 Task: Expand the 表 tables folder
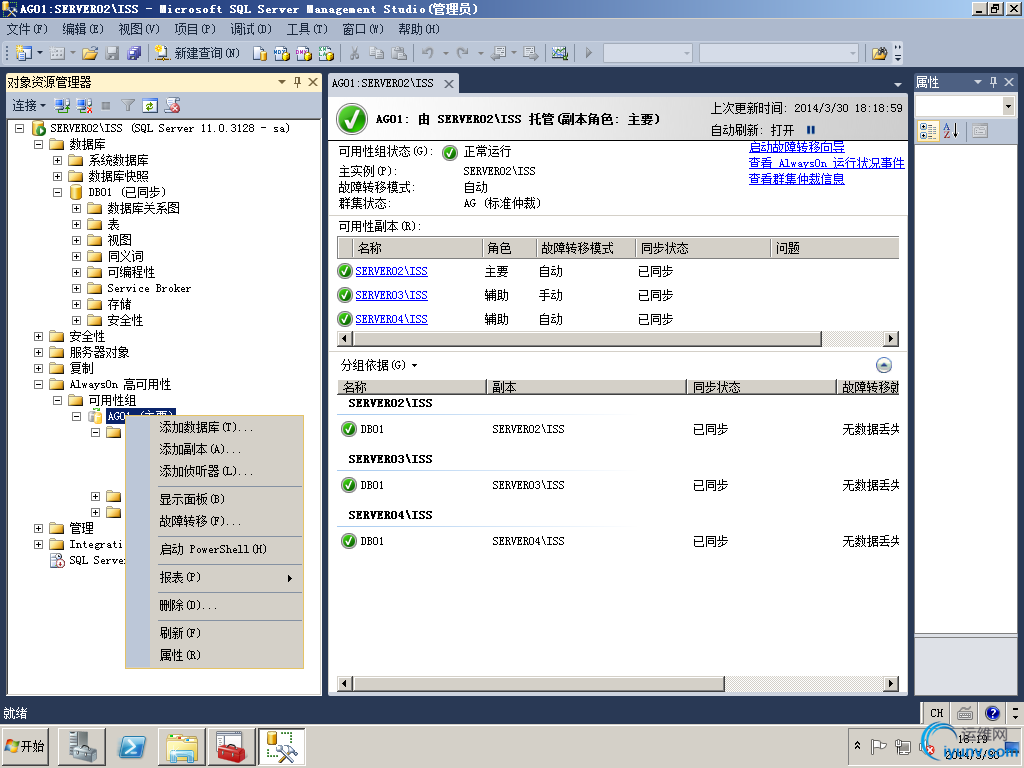point(76,225)
